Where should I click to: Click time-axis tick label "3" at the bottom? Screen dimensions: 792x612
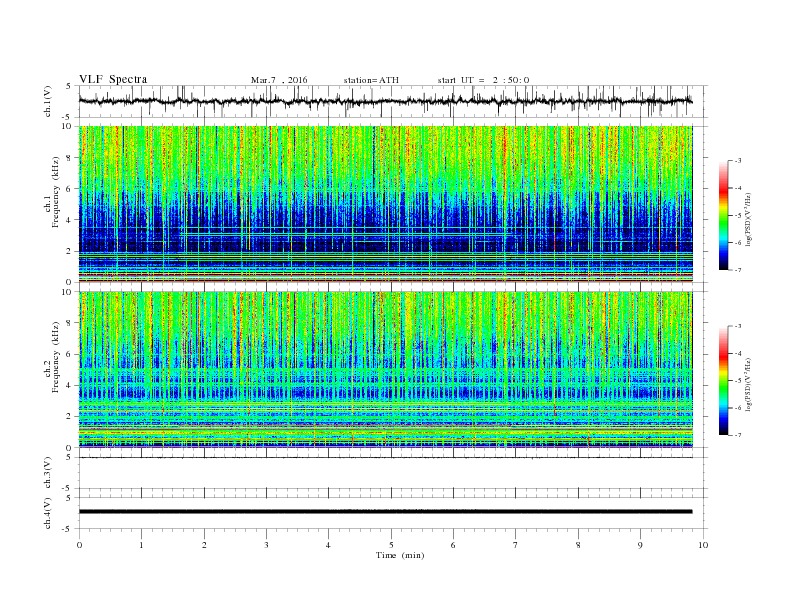266,545
